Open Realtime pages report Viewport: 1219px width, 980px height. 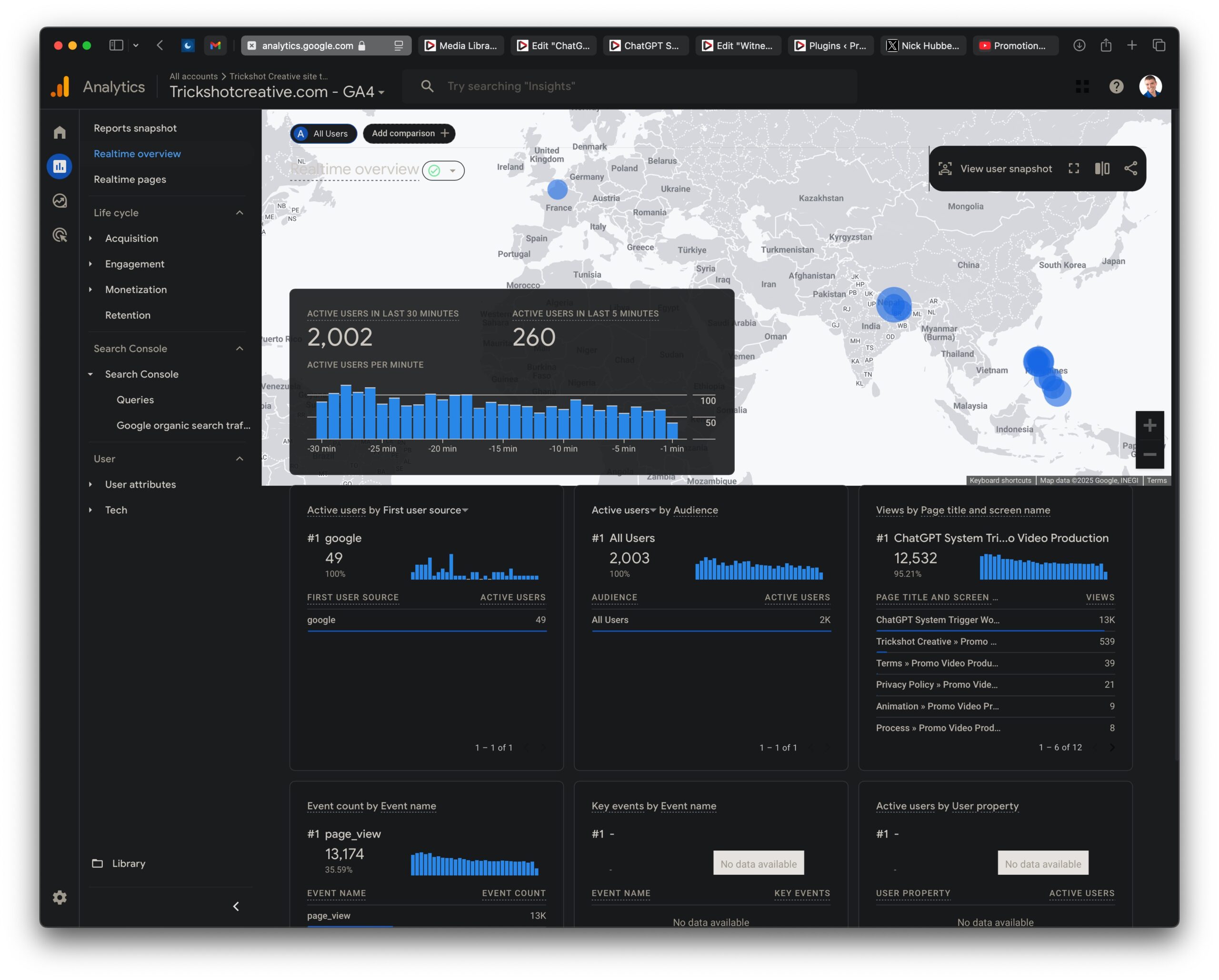click(x=130, y=179)
